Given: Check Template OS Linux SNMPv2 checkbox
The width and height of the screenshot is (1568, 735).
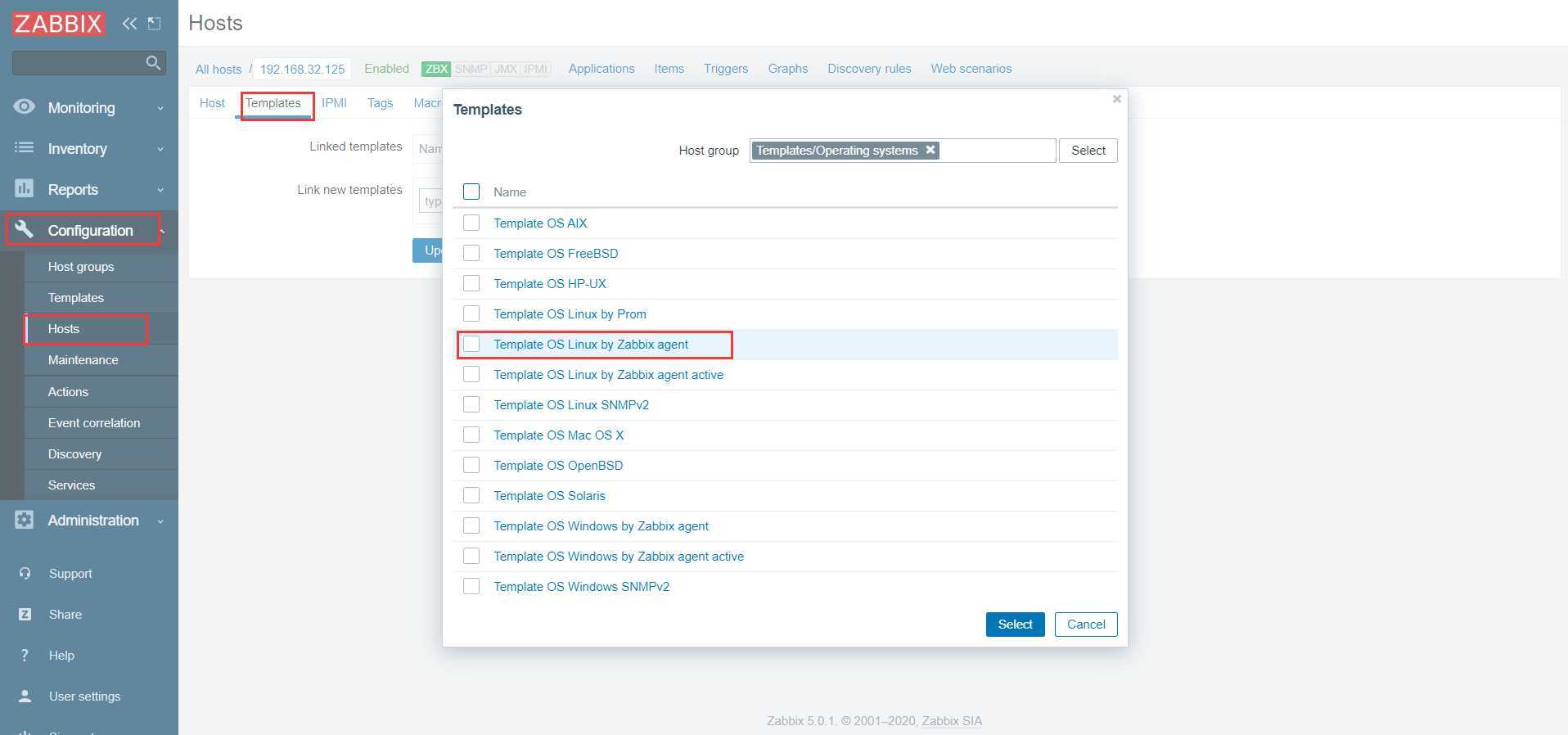Looking at the screenshot, I should point(471,404).
